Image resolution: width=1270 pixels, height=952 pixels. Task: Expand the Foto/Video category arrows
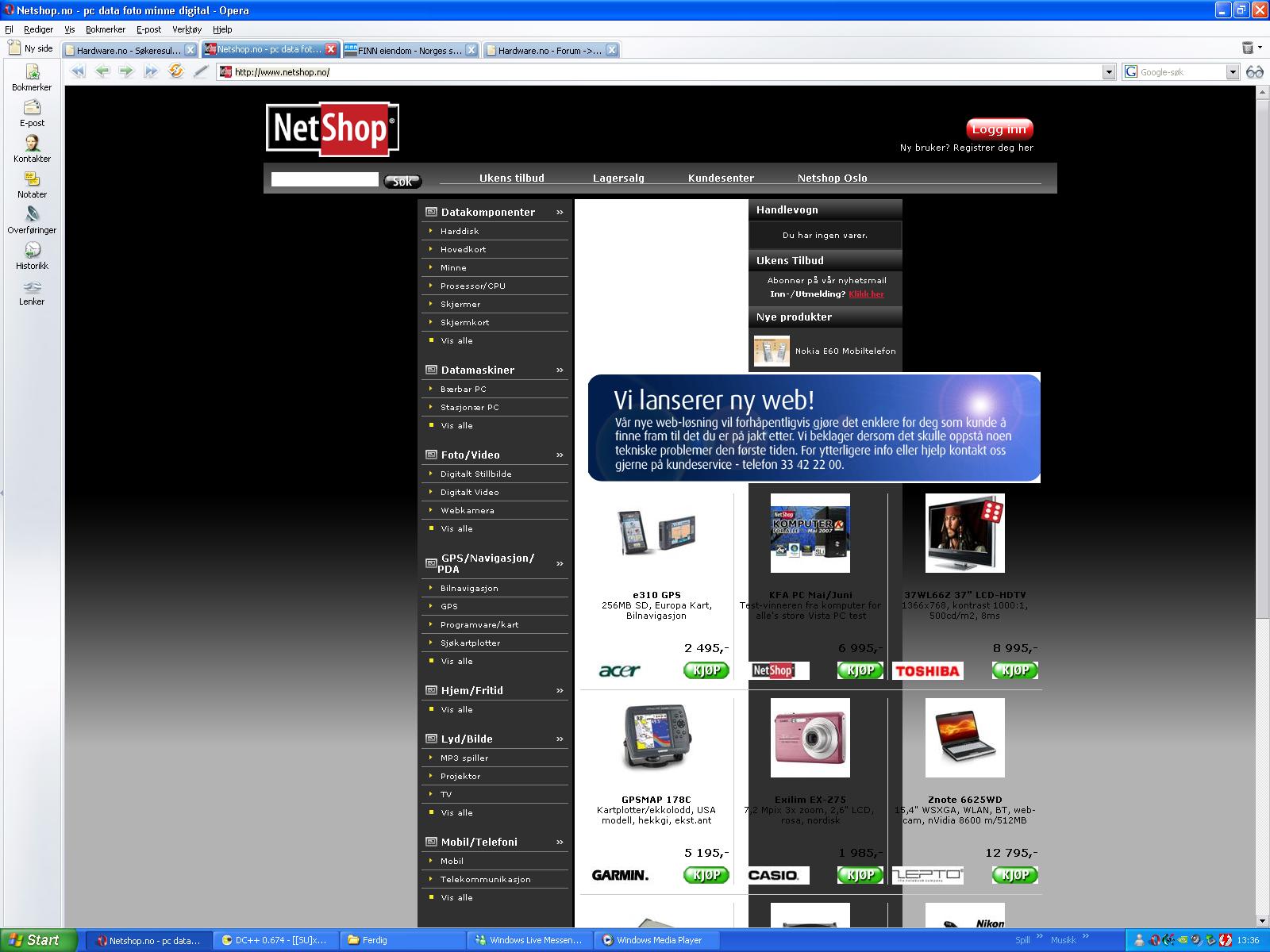560,455
